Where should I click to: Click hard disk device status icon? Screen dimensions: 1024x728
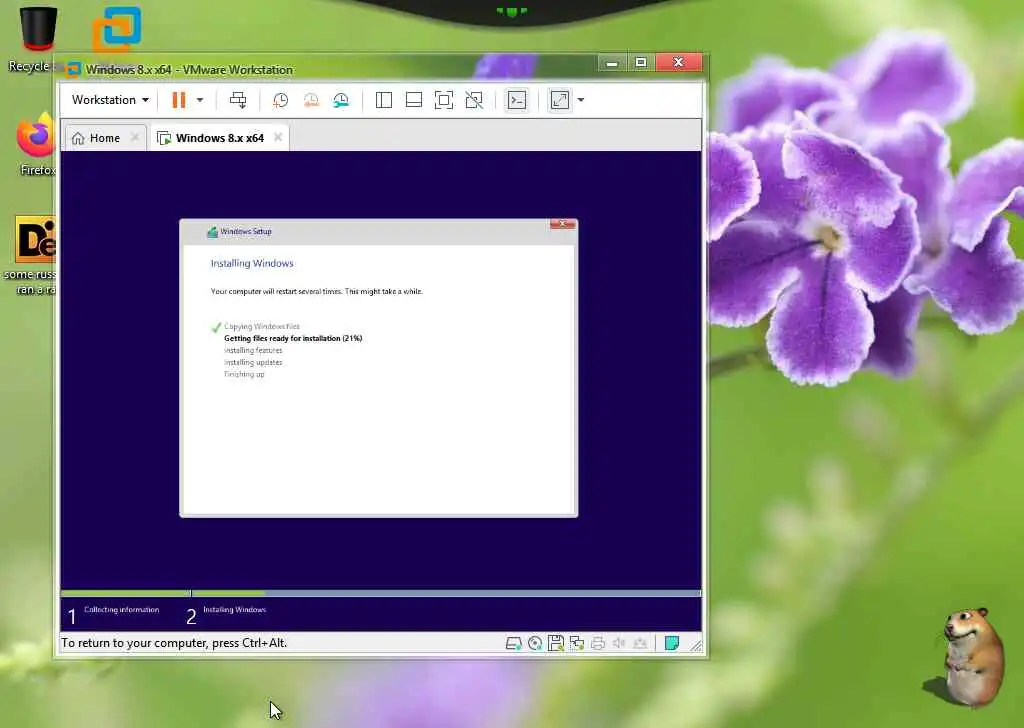[513, 644]
